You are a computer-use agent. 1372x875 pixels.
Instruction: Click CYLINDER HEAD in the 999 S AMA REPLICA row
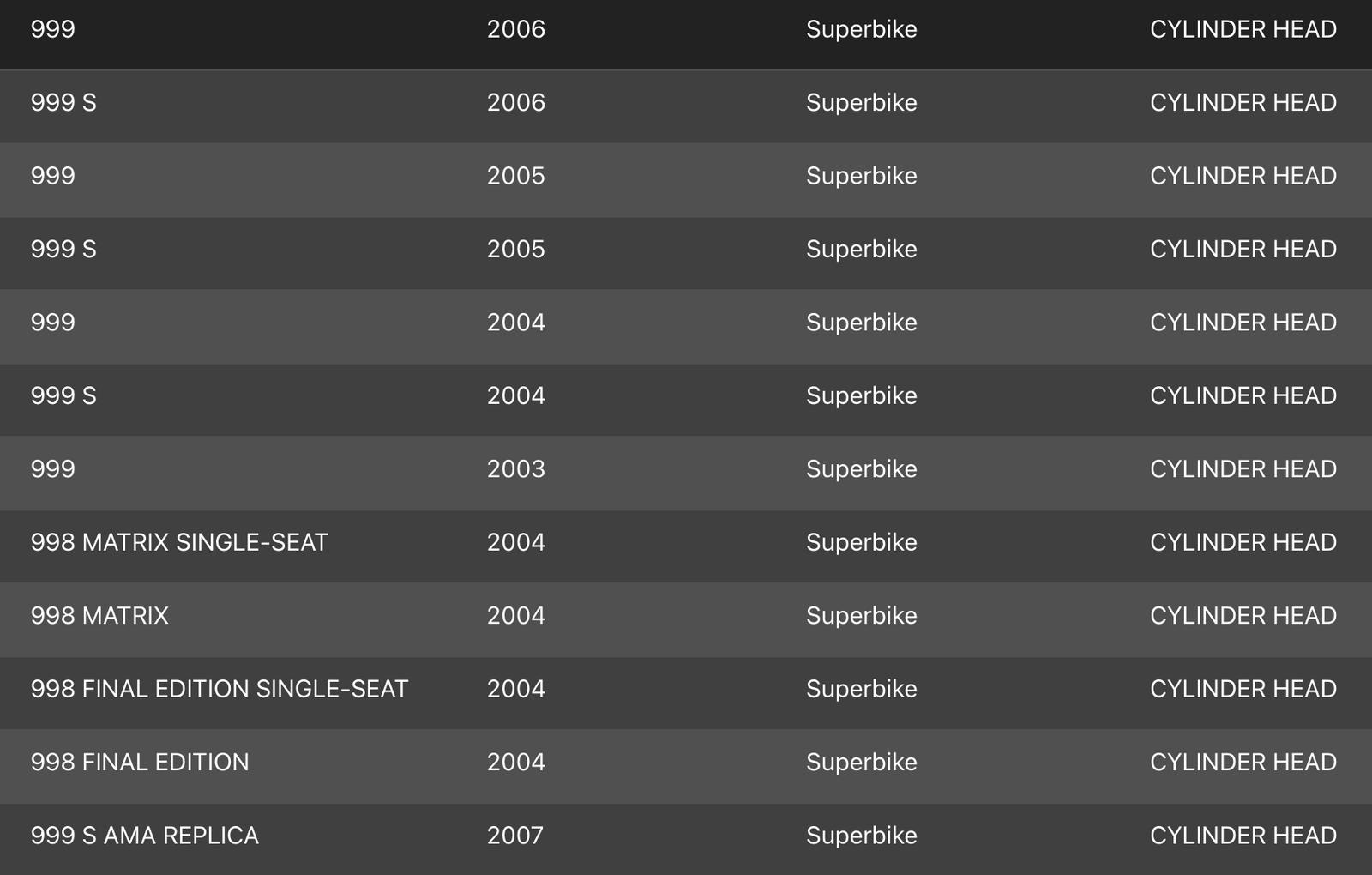coord(1243,836)
